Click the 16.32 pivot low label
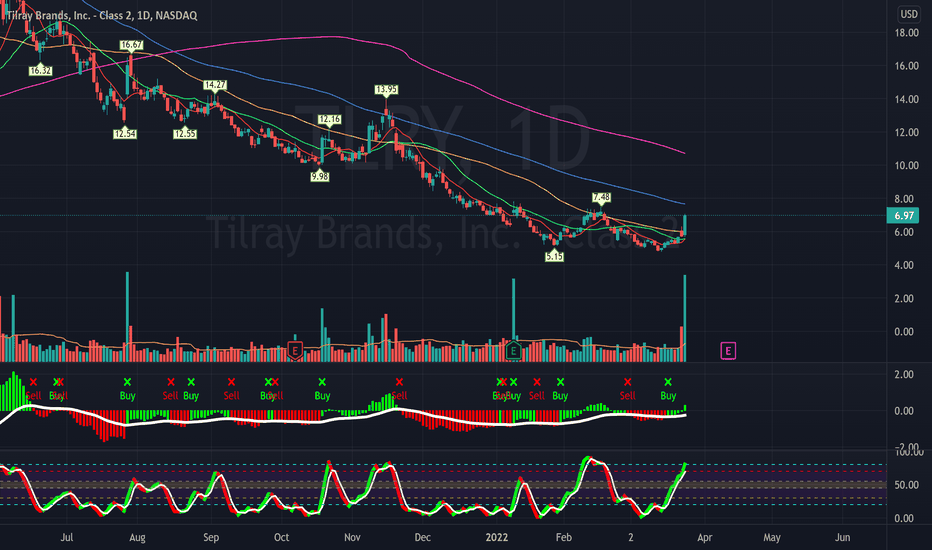This screenshot has height=550, width=932. coord(40,71)
